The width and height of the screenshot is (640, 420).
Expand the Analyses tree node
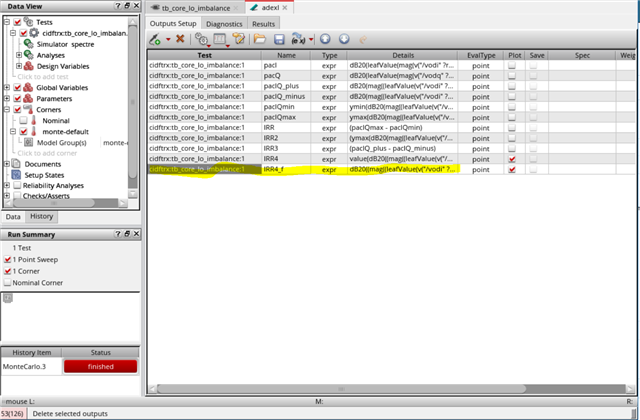[x=19, y=55]
